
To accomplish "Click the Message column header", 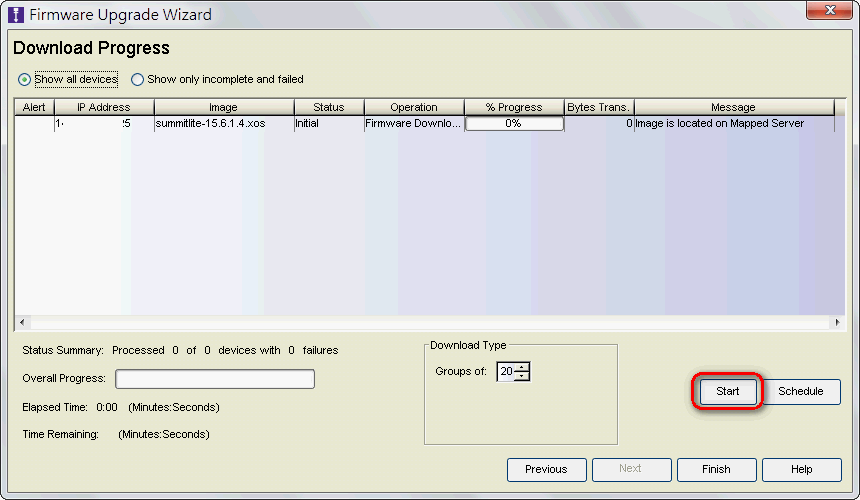I will point(733,107).
